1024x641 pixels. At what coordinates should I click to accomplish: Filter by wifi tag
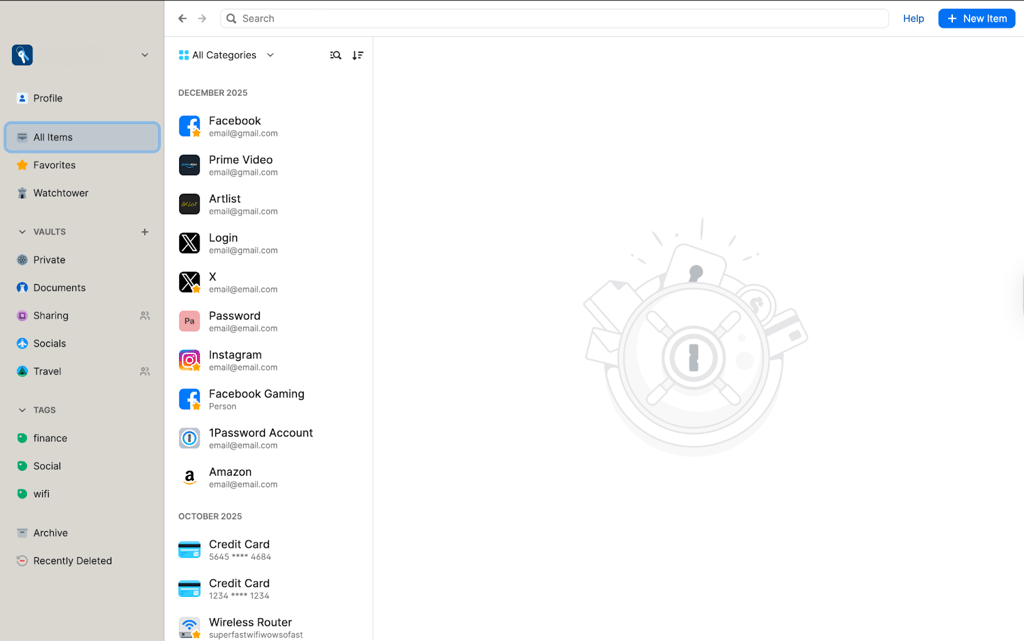82,494
